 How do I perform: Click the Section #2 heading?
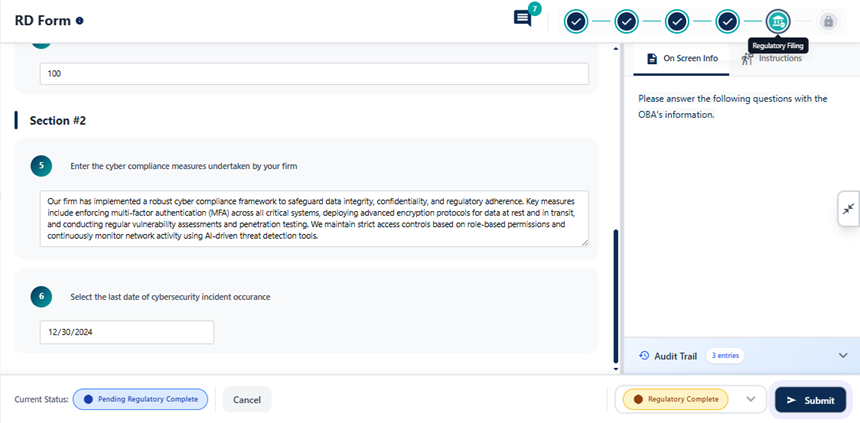58,121
